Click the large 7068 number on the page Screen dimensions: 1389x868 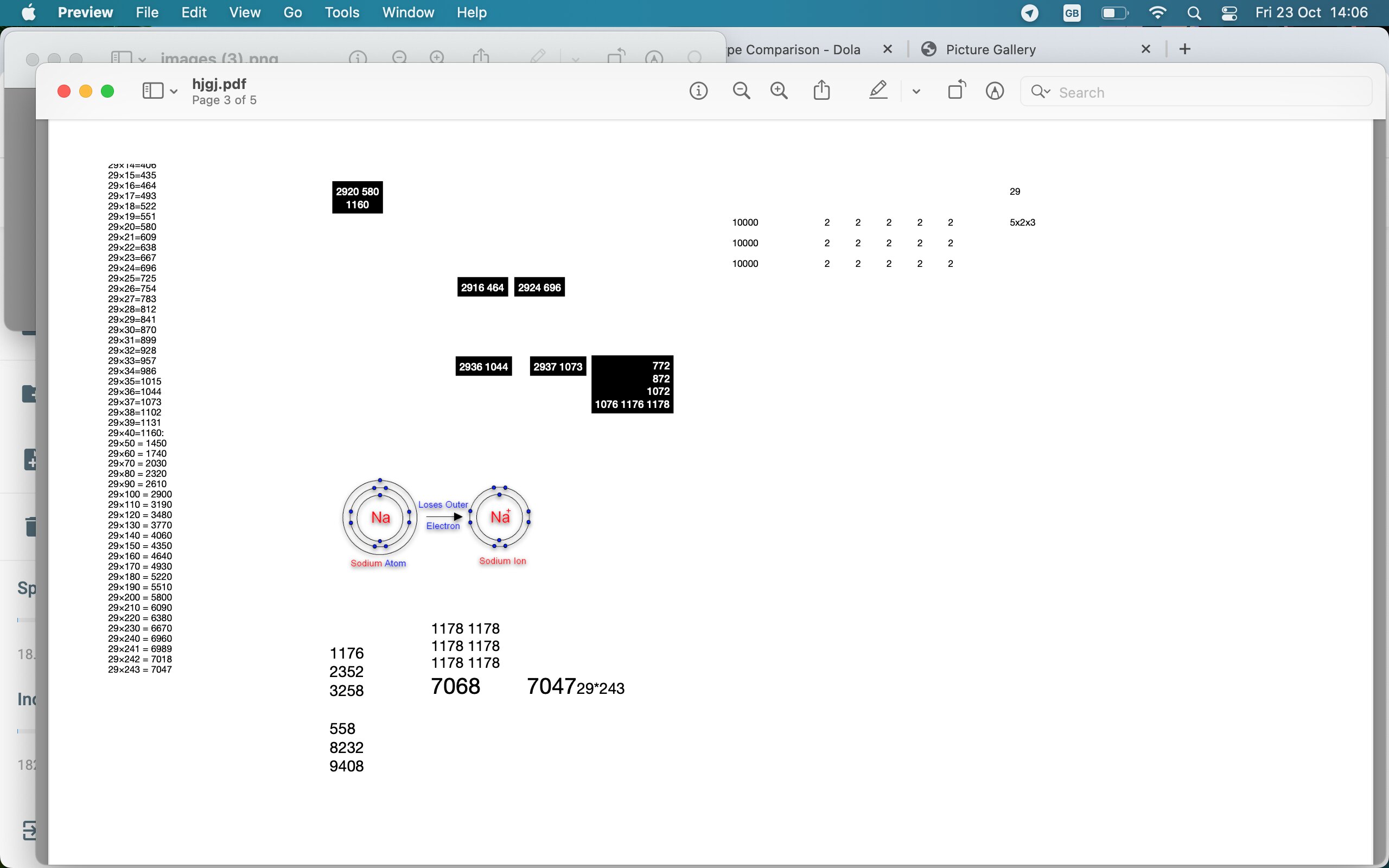pyautogui.click(x=455, y=686)
